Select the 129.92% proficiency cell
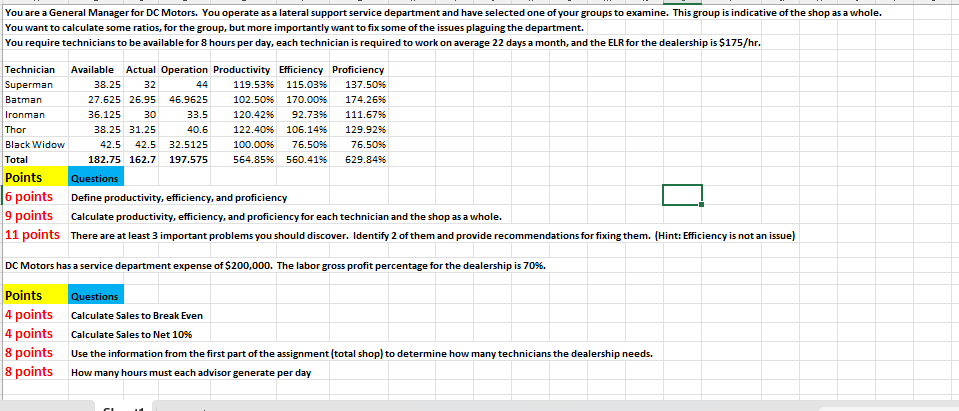This screenshot has width=959, height=411. [x=358, y=130]
